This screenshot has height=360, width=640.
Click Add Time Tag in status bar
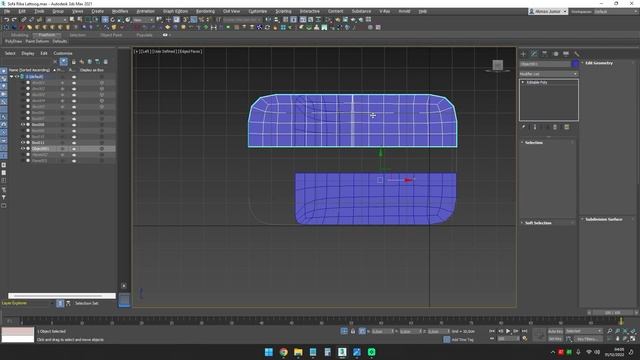[x=462, y=340]
